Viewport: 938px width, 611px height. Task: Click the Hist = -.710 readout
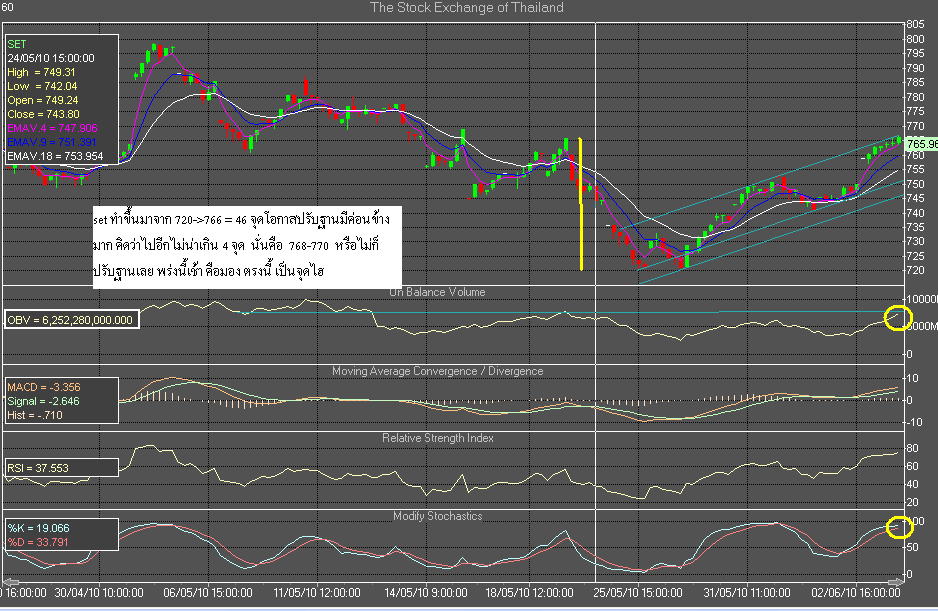click(x=35, y=415)
